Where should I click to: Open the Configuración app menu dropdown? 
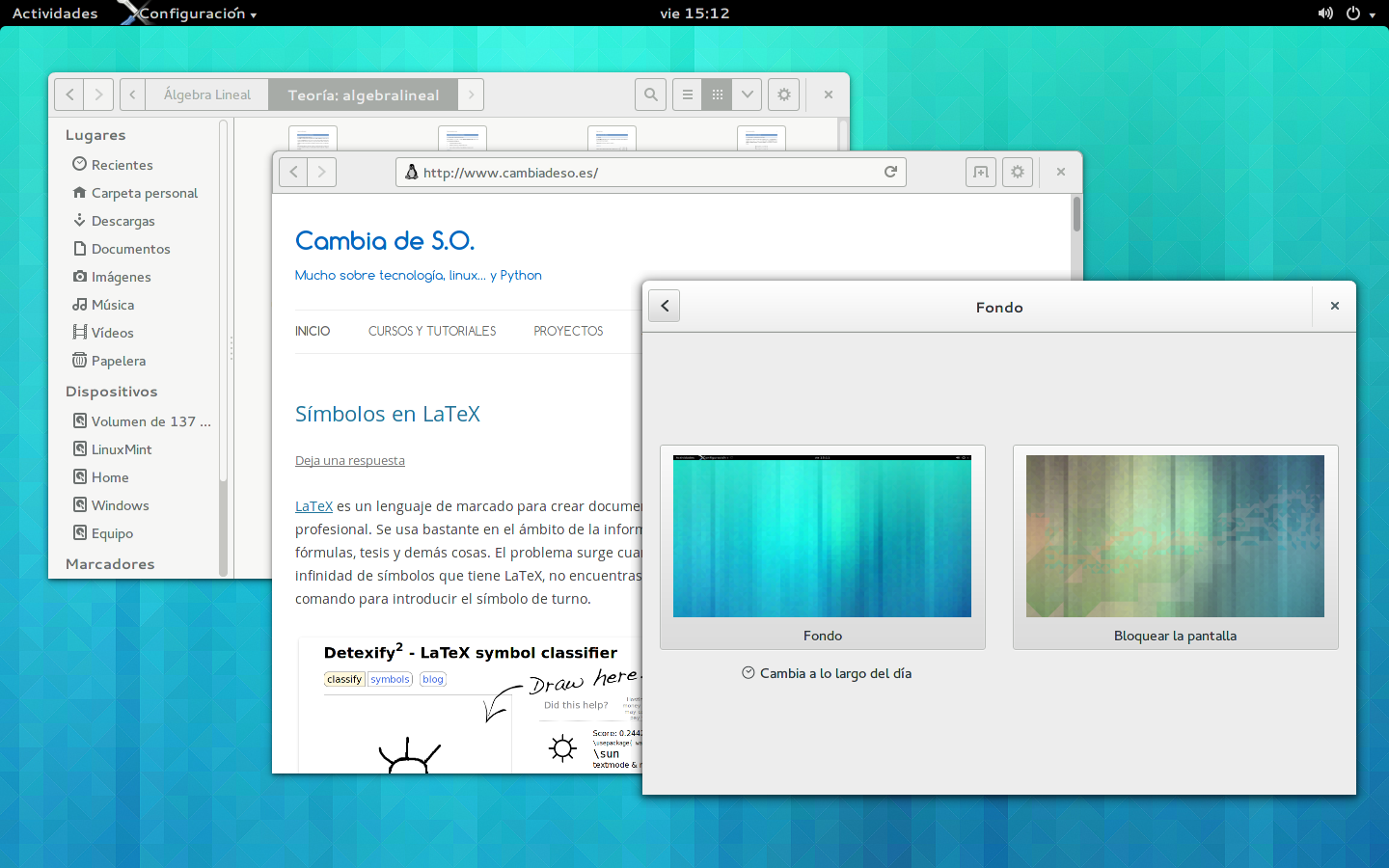pos(198,14)
